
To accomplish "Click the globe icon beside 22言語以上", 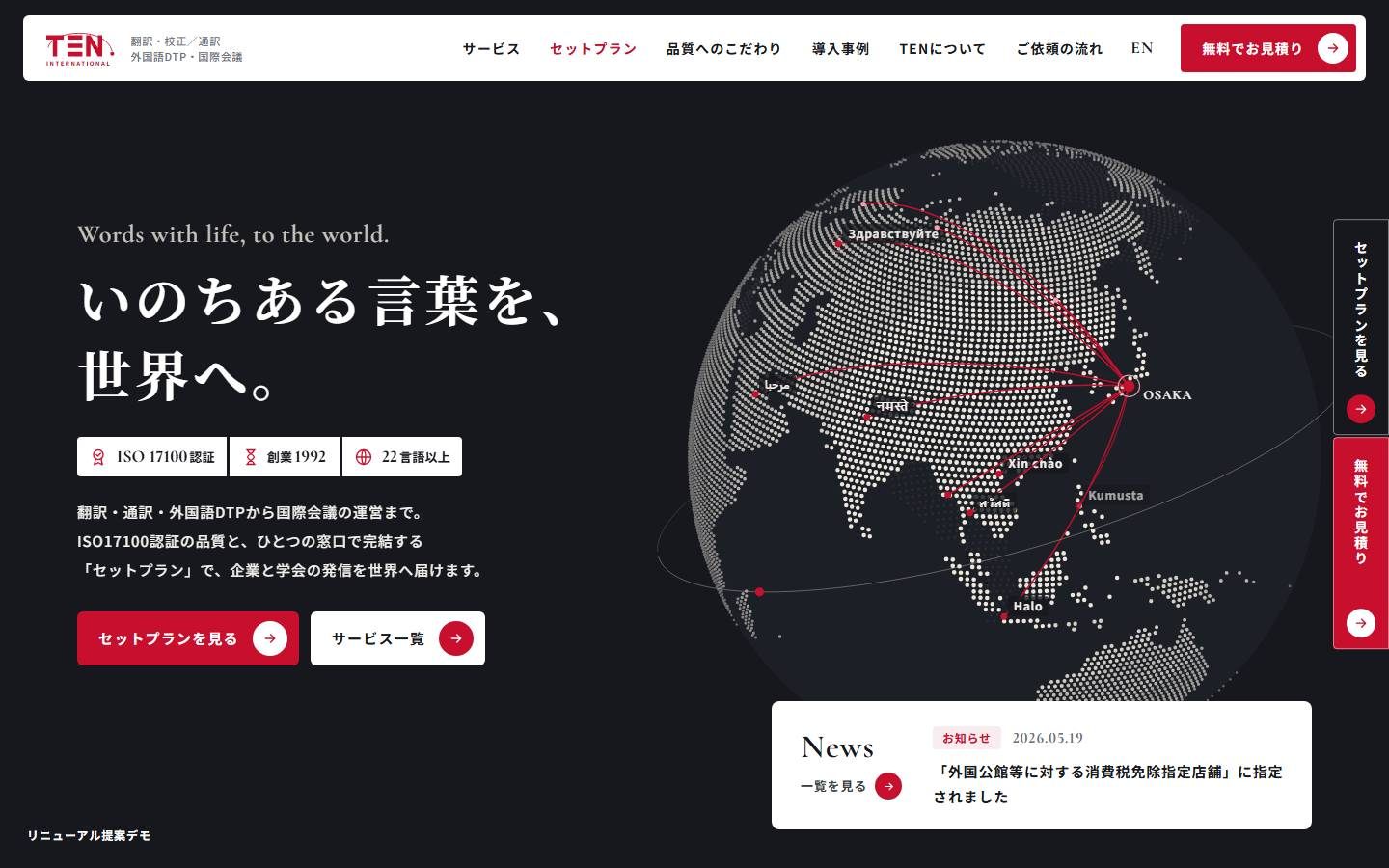I will [364, 457].
